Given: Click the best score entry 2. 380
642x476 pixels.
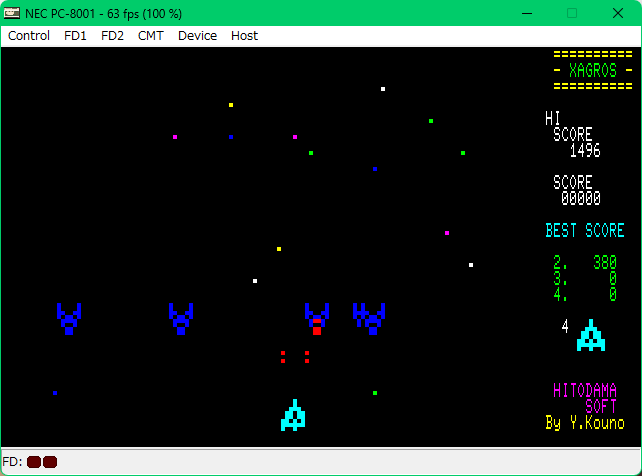Looking at the screenshot, I should pos(585,262).
